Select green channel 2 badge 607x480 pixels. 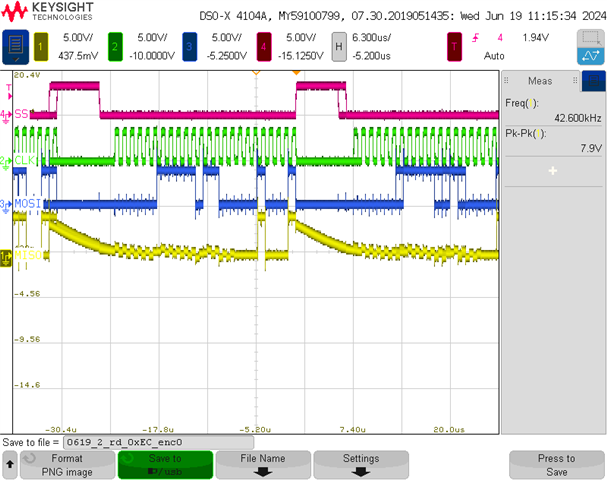point(115,47)
